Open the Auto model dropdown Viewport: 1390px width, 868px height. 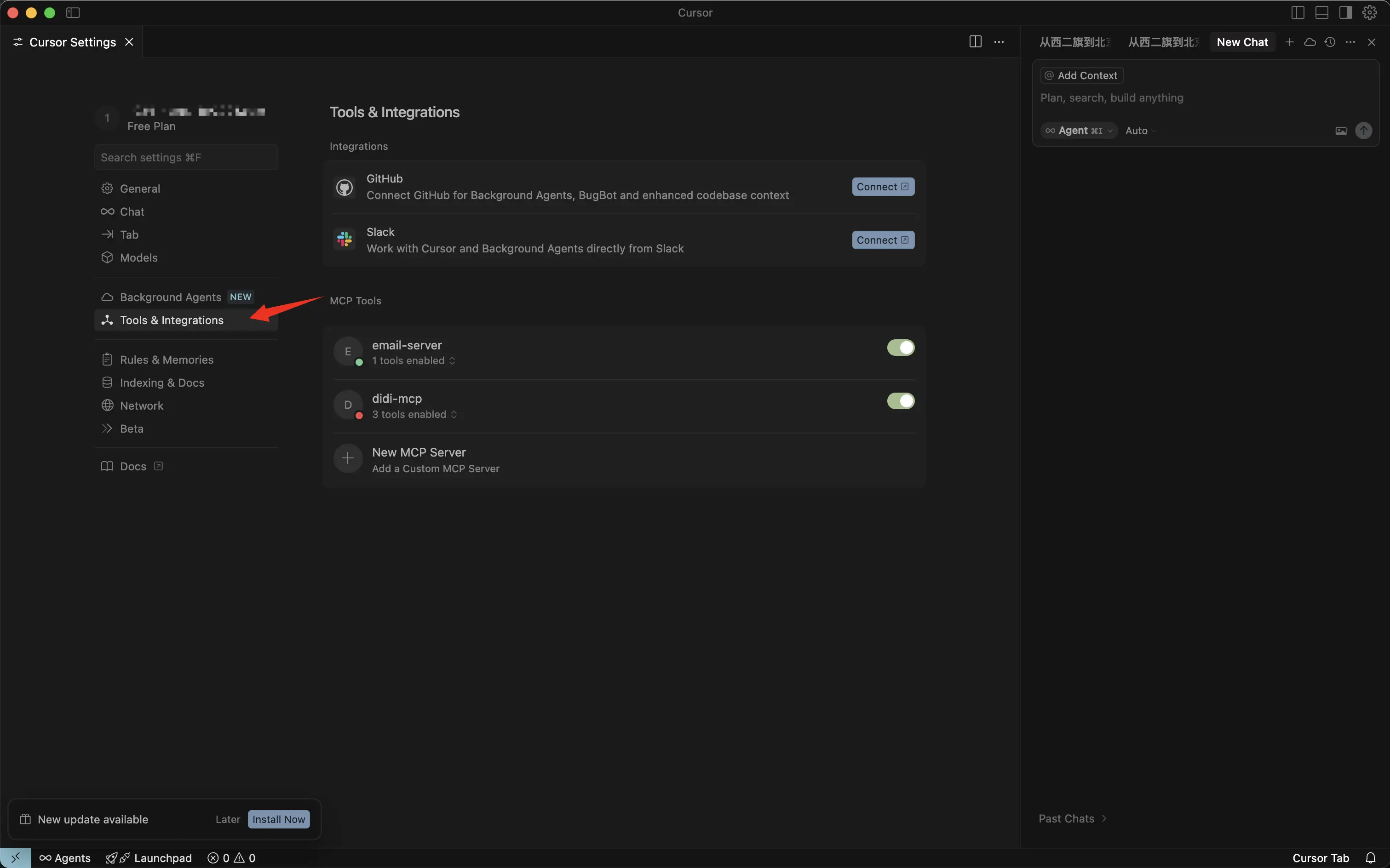(x=1140, y=131)
